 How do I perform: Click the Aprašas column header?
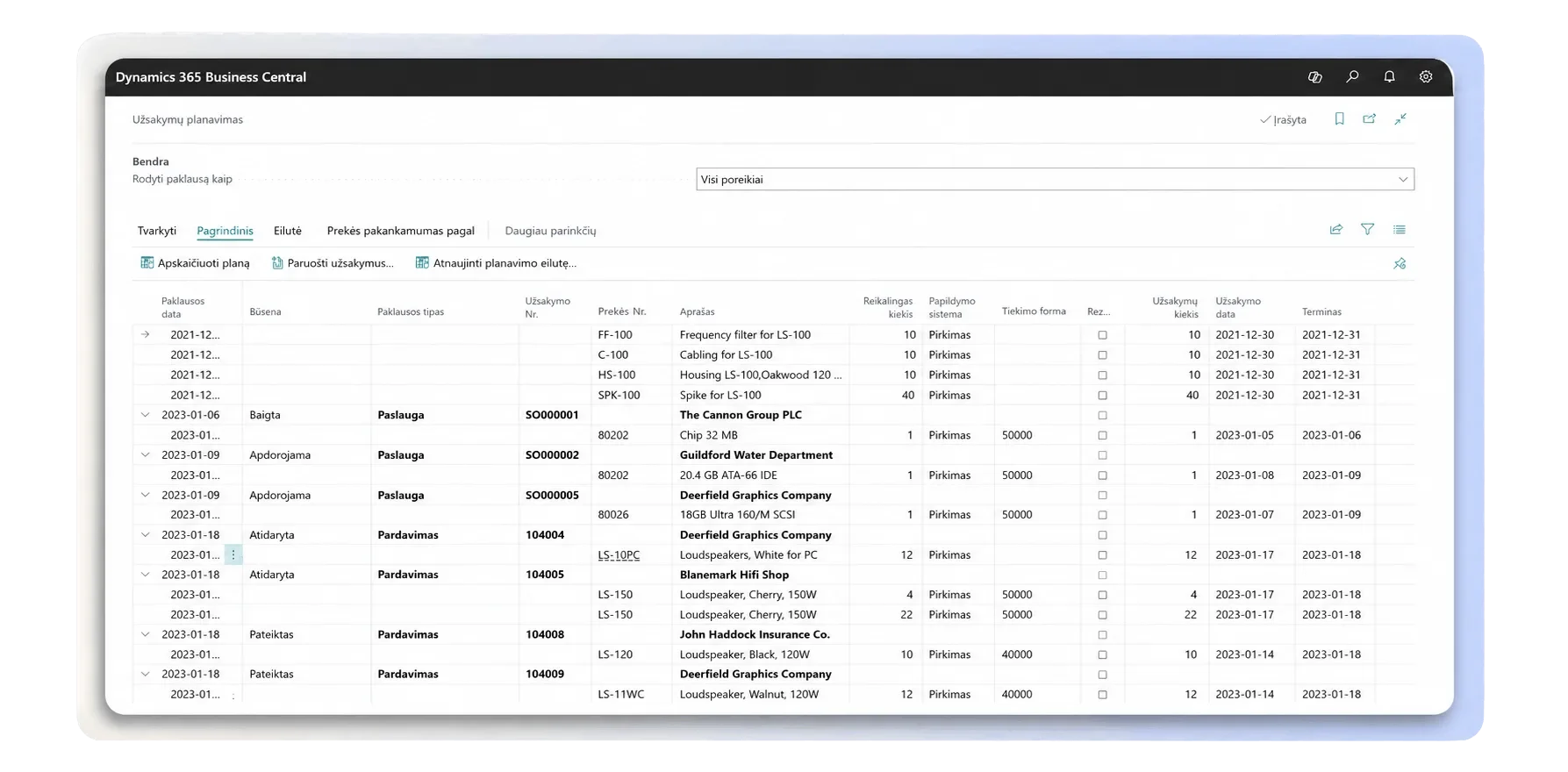[697, 311]
